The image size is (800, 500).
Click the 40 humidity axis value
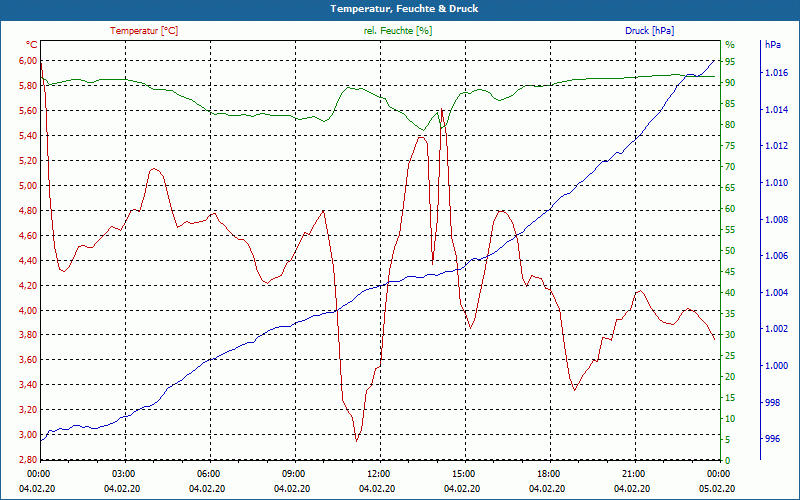coord(730,293)
